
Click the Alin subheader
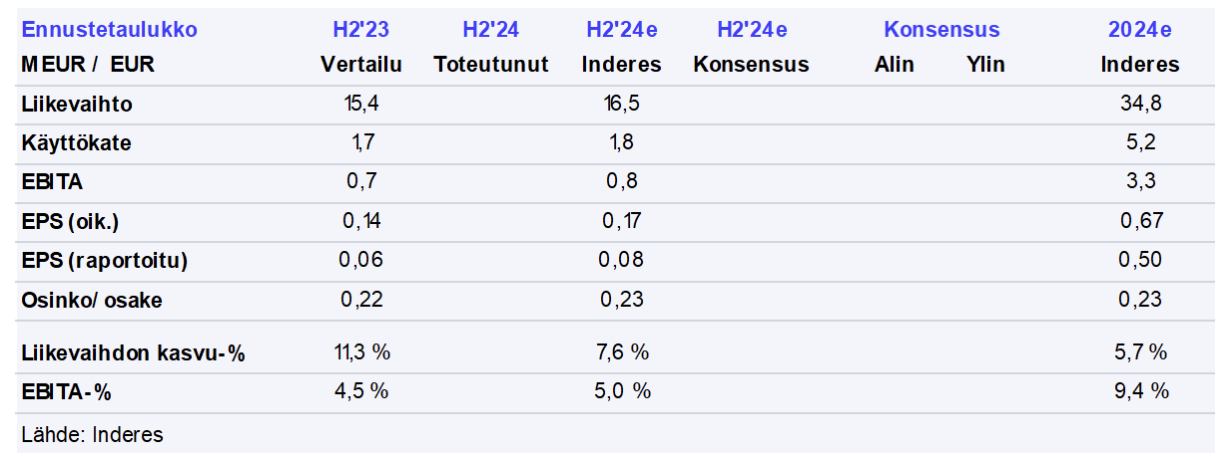coord(894,65)
